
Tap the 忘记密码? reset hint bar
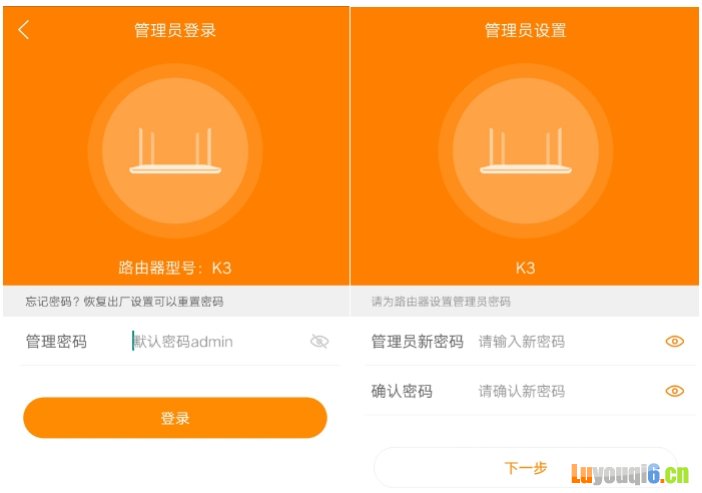(176, 301)
